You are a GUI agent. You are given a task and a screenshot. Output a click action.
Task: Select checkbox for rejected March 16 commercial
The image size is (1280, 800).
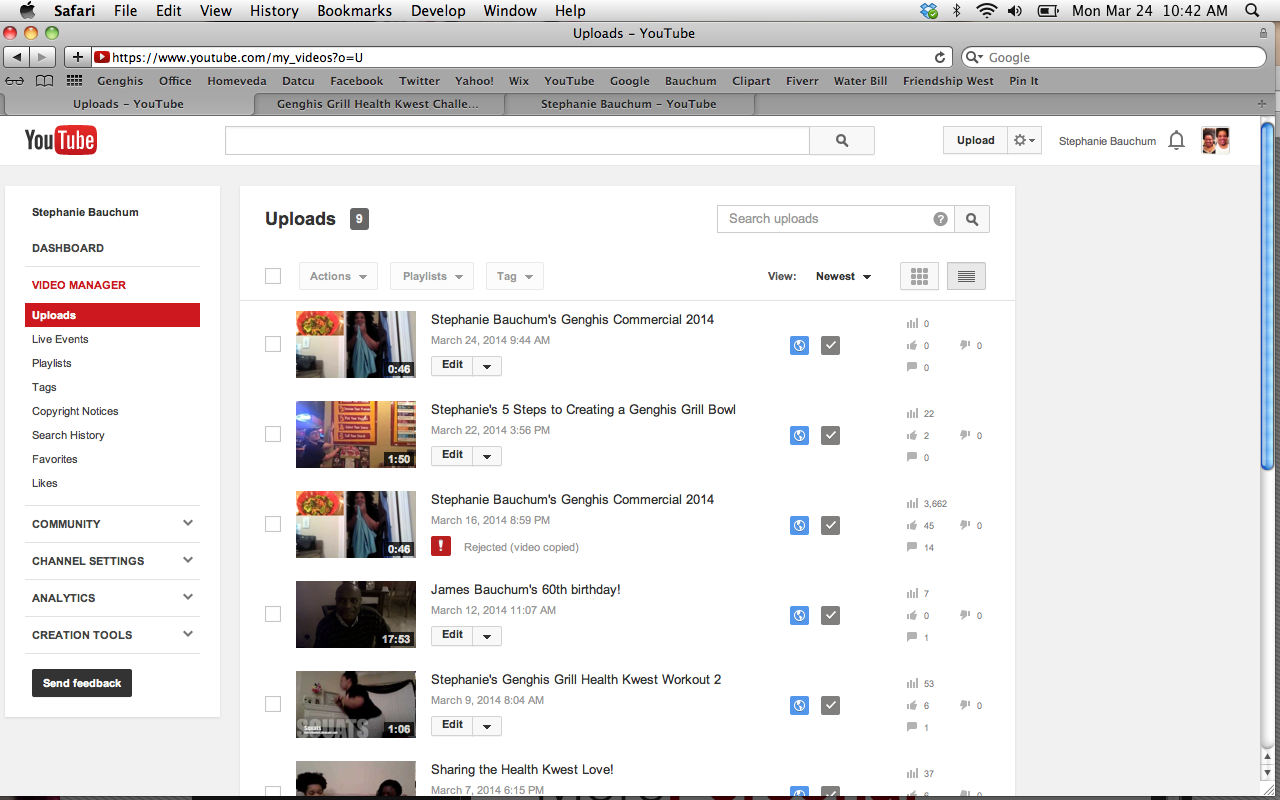(273, 524)
